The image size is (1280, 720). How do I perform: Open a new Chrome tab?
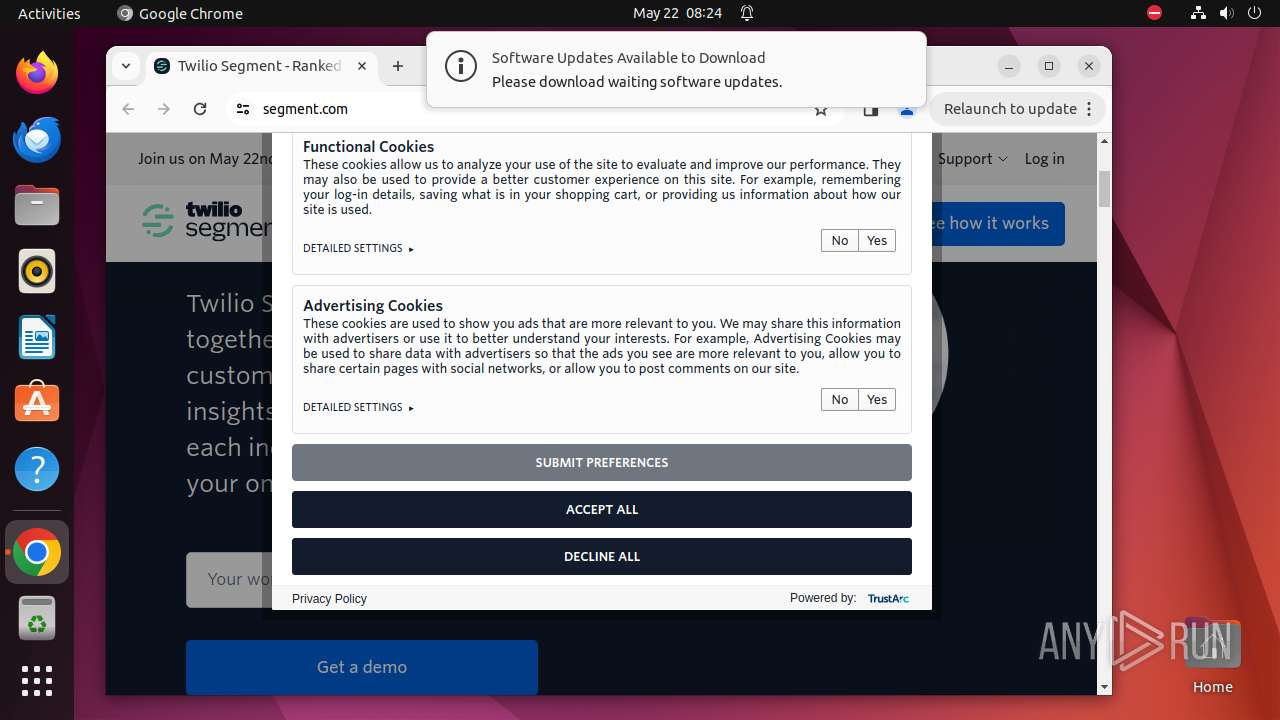pos(398,66)
